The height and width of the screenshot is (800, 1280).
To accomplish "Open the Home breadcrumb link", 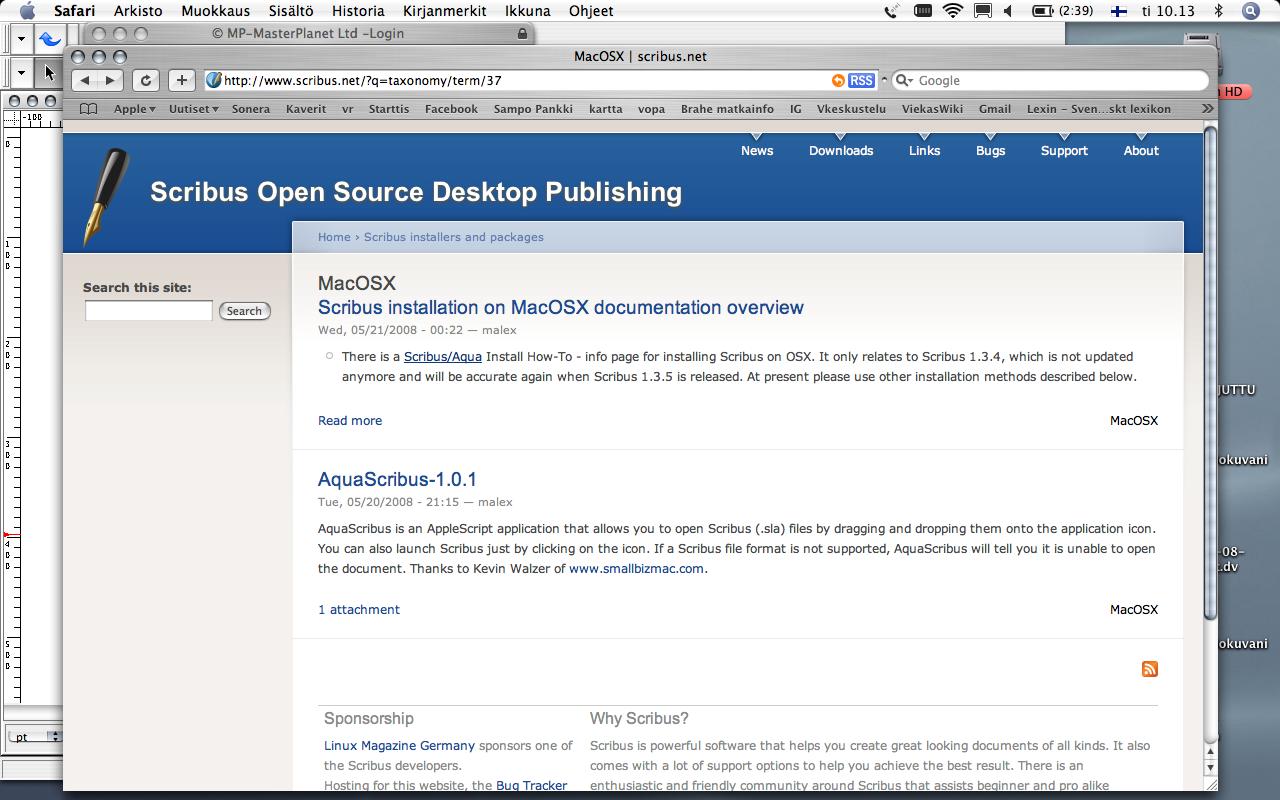I will (x=334, y=237).
